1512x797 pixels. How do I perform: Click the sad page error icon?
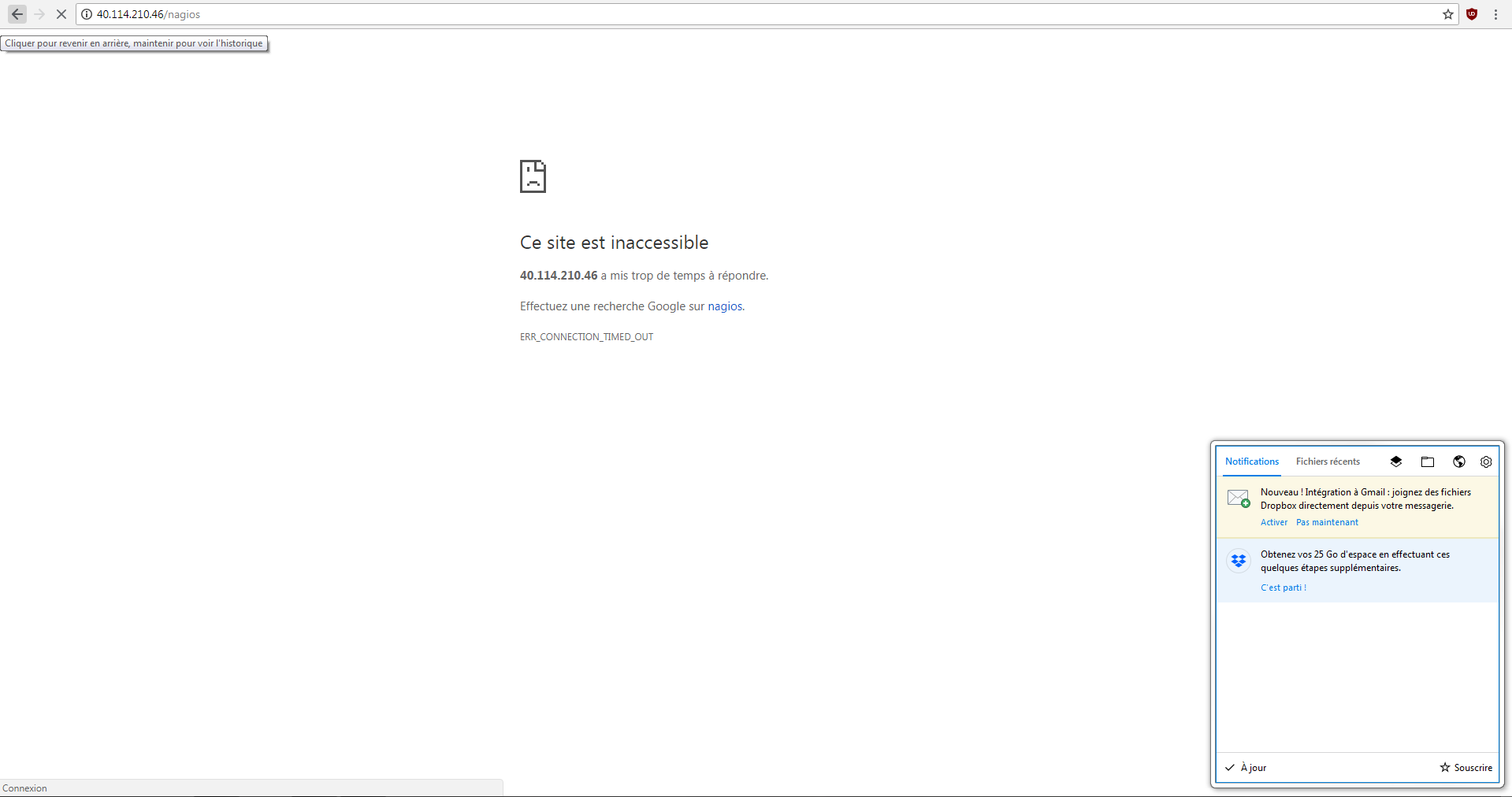click(x=533, y=176)
